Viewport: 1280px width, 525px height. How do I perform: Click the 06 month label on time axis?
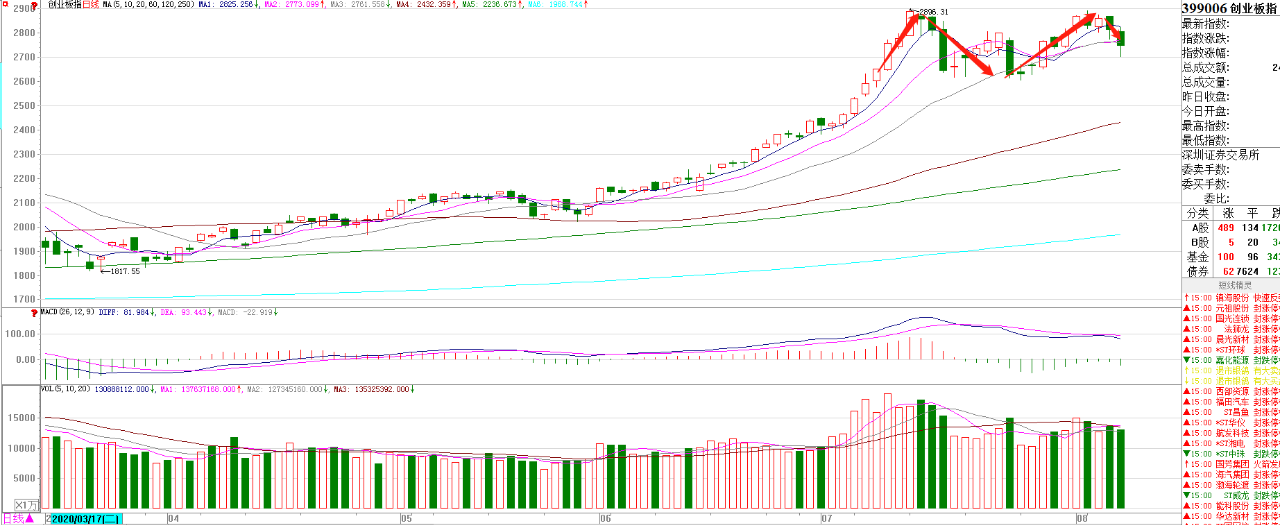[607, 519]
